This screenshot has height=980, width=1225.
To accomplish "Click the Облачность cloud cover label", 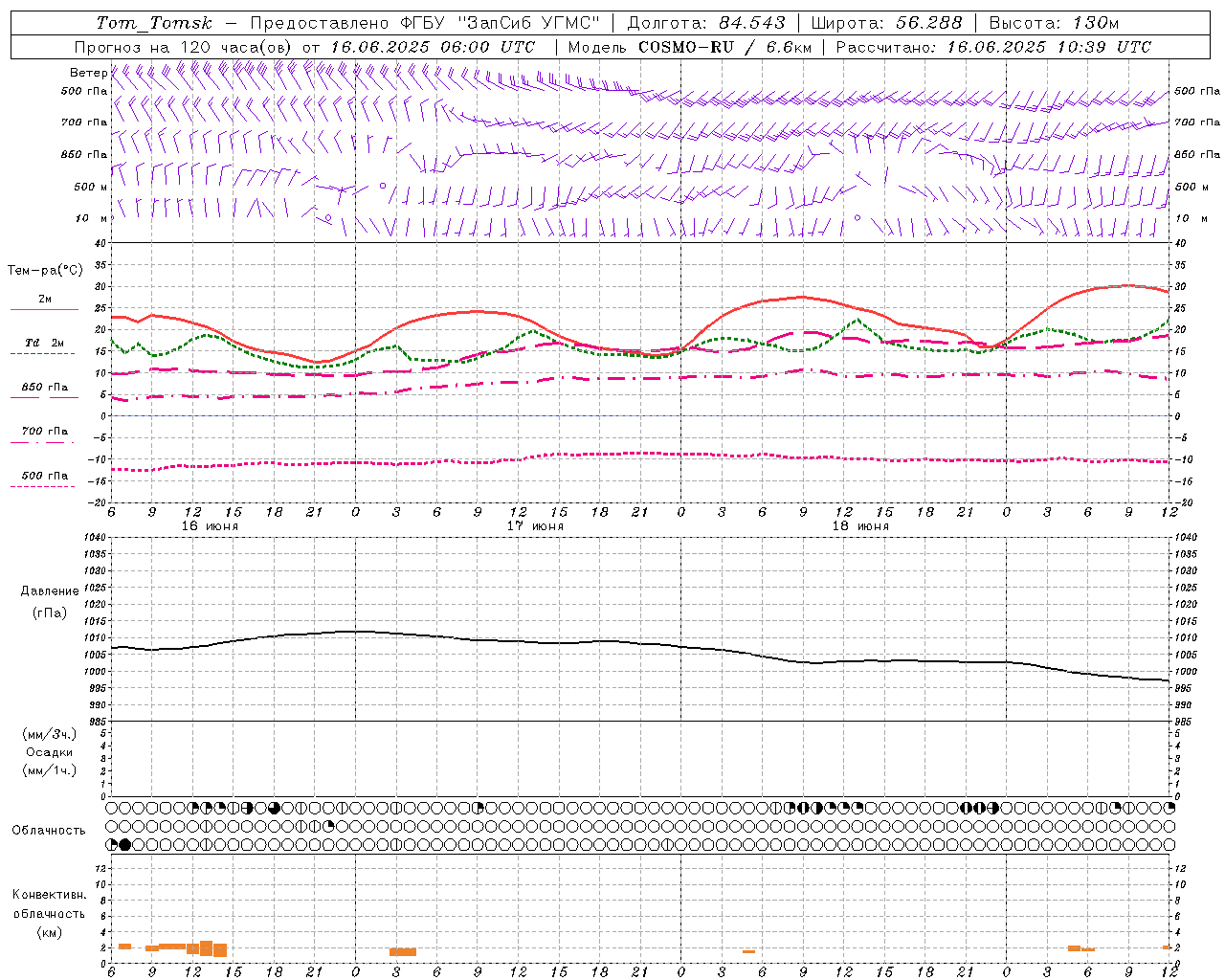I will 49,830.
